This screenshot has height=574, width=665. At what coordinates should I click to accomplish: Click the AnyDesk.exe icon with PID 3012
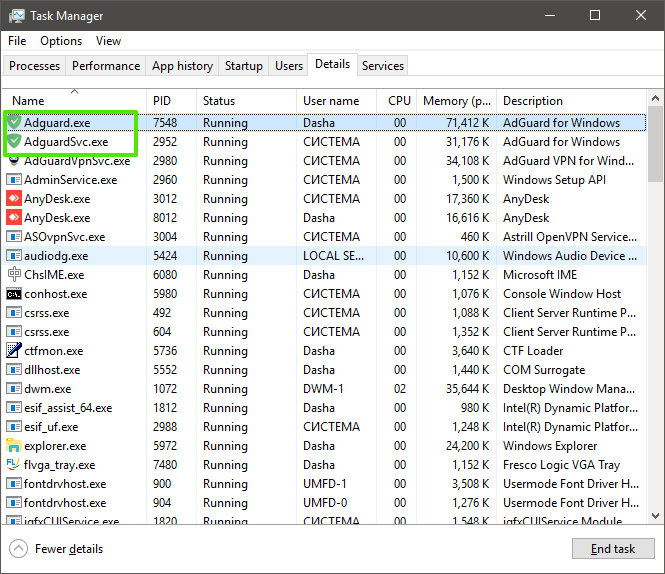click(14, 199)
